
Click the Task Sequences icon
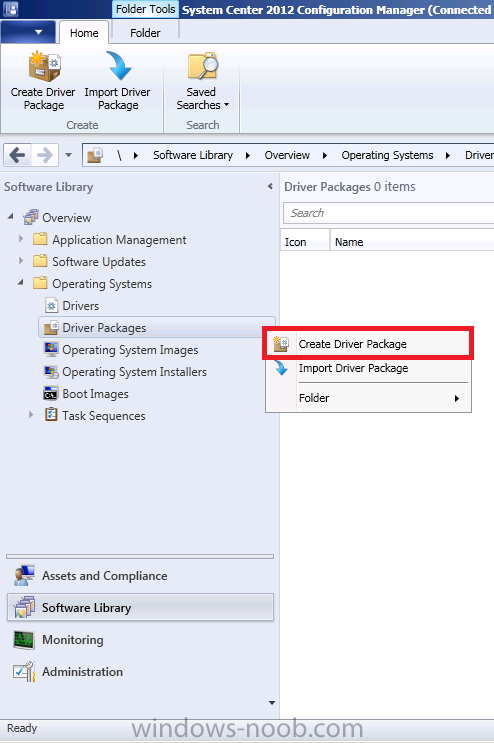(51, 415)
